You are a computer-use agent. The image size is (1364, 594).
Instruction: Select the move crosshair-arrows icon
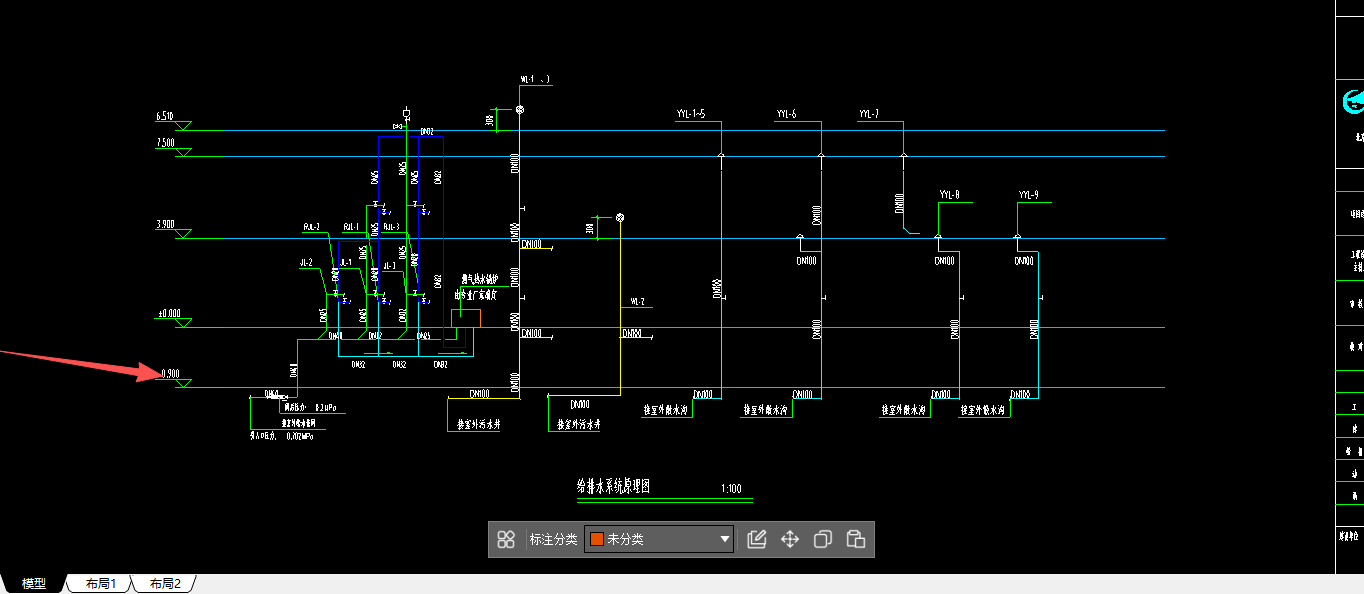[x=790, y=539]
